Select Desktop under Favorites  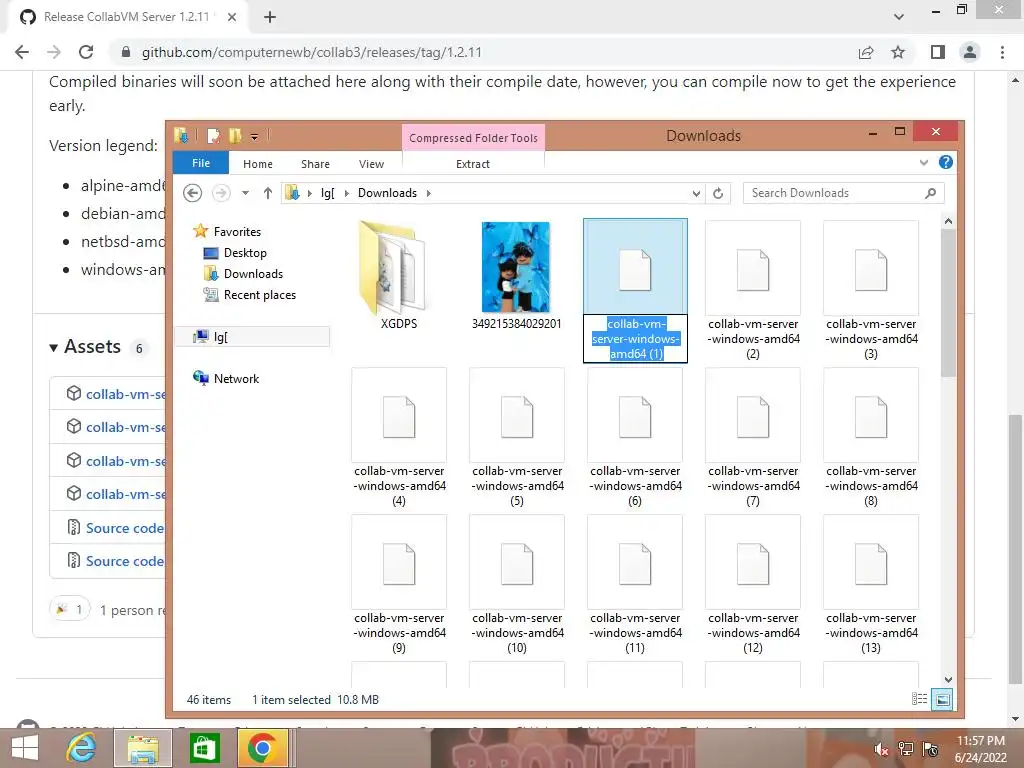(x=235, y=253)
